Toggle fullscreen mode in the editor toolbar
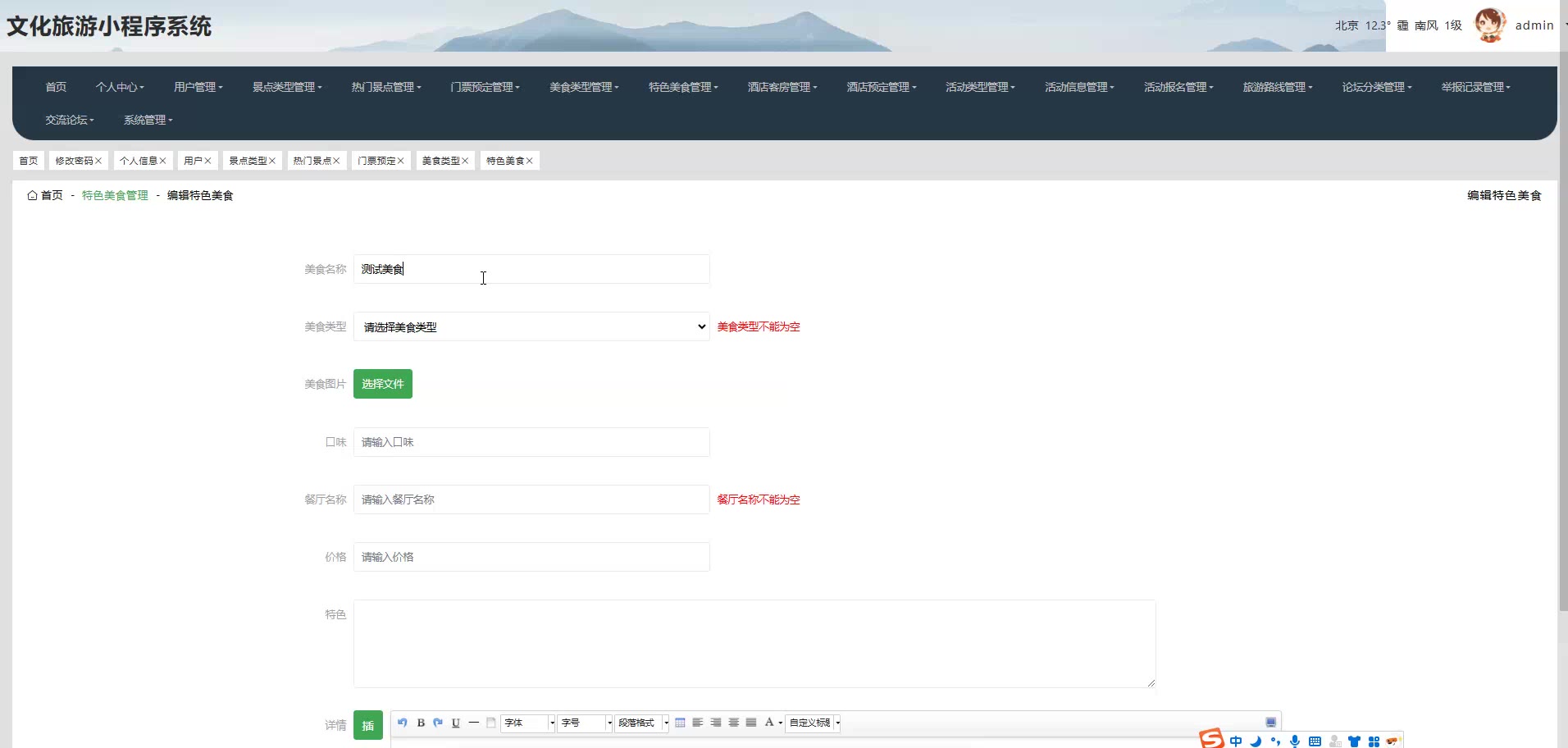The height and width of the screenshot is (748, 1568). [1271, 723]
